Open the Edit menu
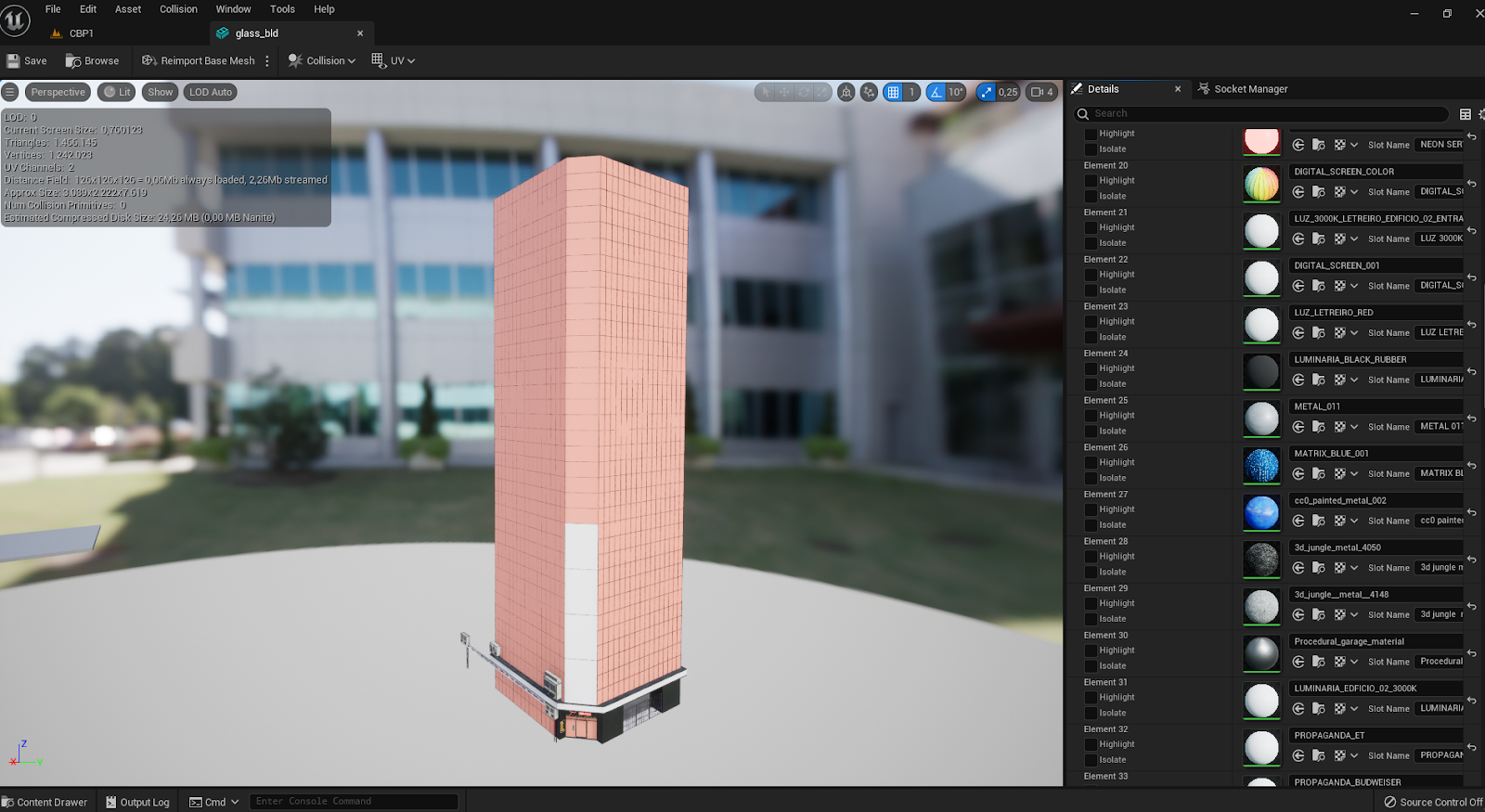 click(x=88, y=9)
